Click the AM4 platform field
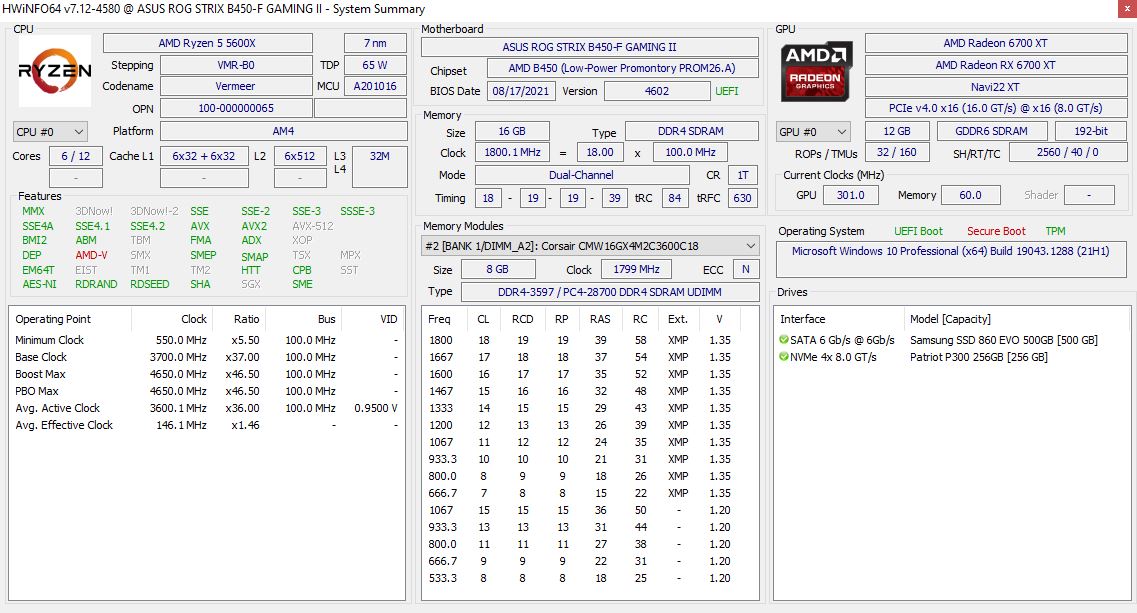Screen dimensions: 1137x613 point(284,131)
